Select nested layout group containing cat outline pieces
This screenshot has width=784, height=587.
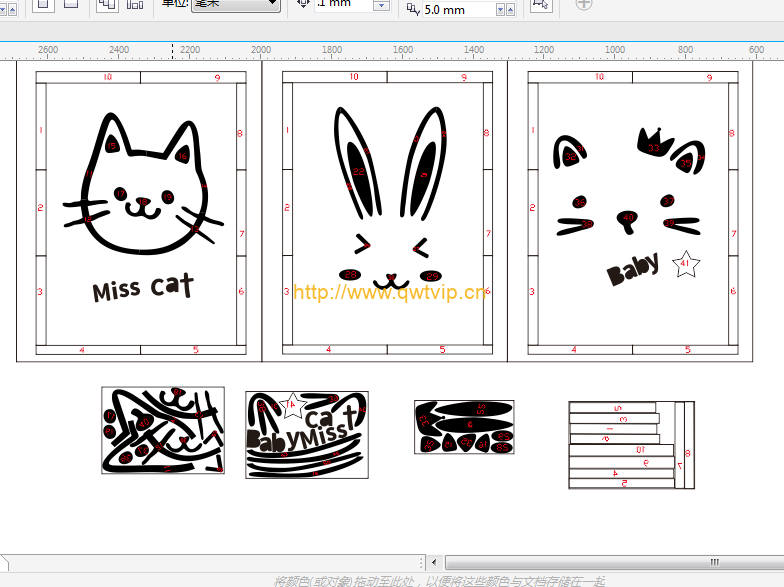point(163,430)
